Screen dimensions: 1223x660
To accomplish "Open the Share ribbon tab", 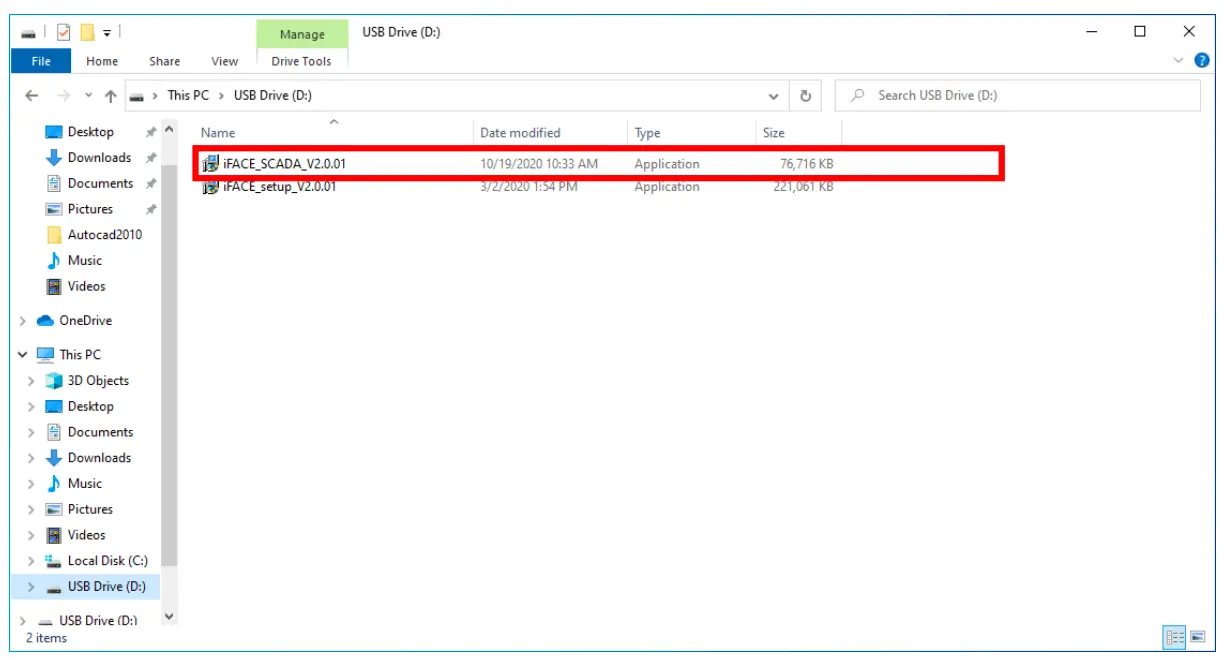I will [164, 61].
